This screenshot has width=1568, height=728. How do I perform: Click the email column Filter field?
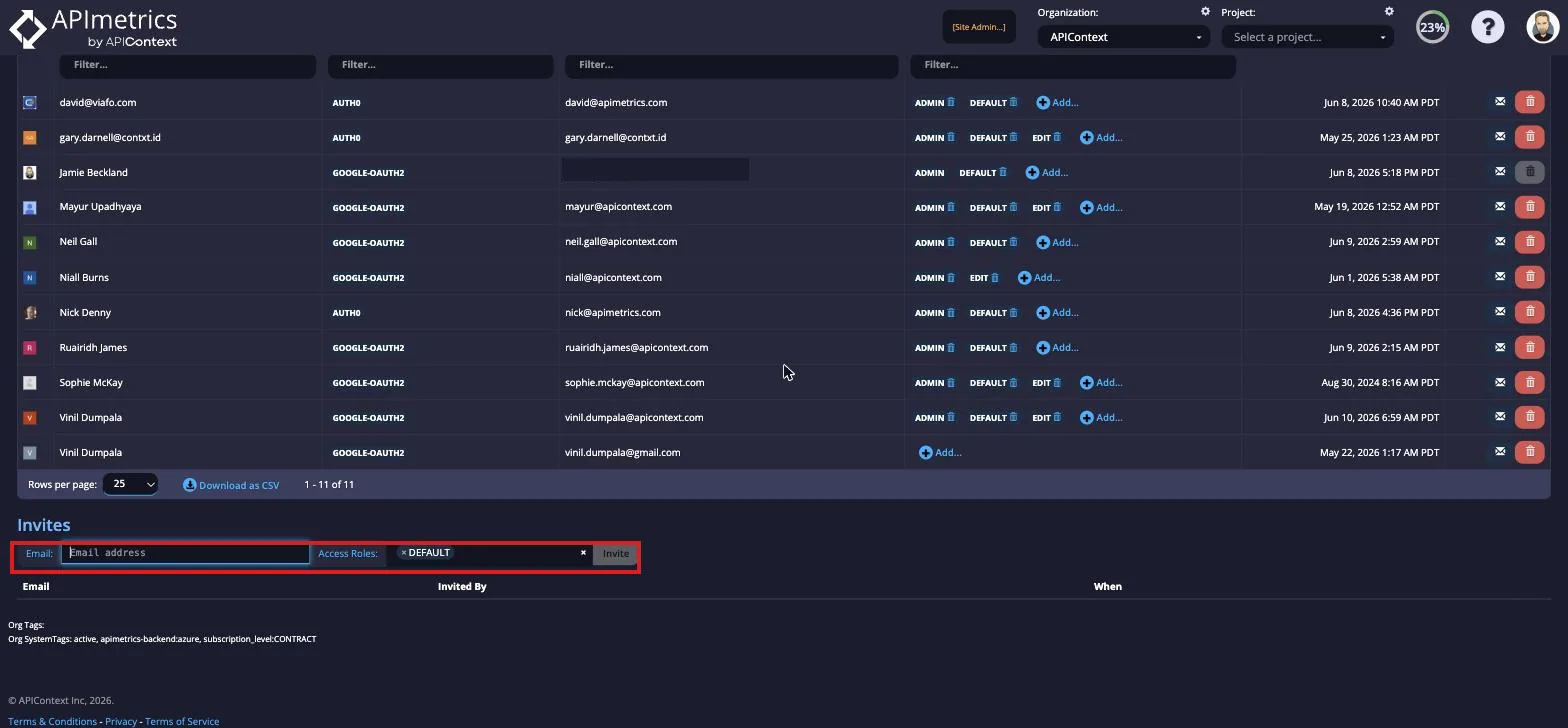click(x=731, y=65)
